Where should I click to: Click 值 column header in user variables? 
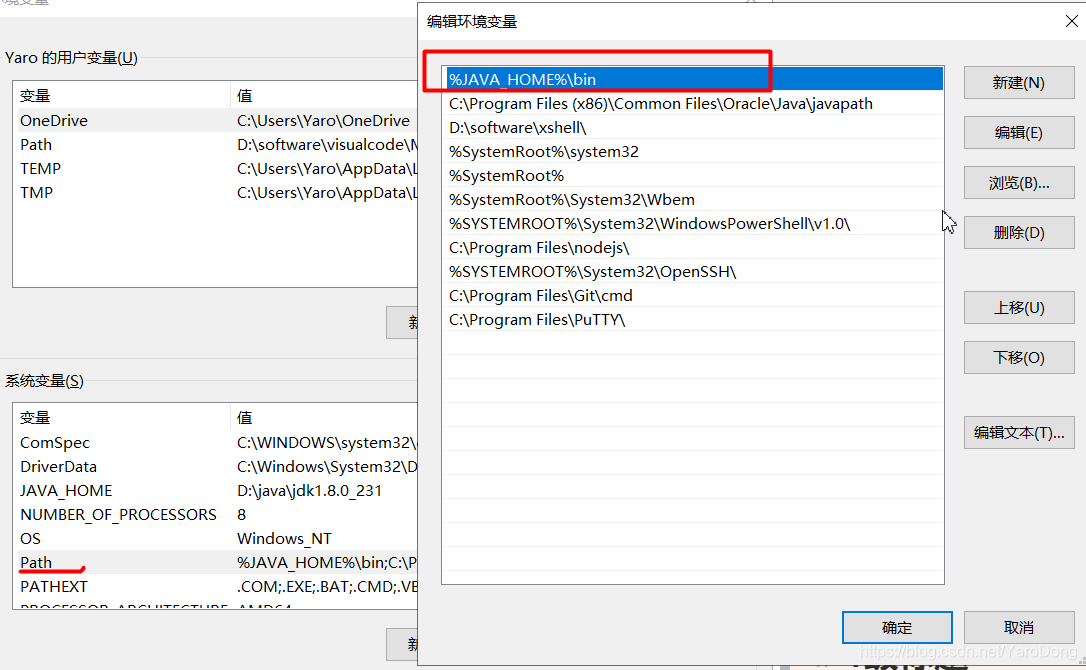pyautogui.click(x=324, y=96)
